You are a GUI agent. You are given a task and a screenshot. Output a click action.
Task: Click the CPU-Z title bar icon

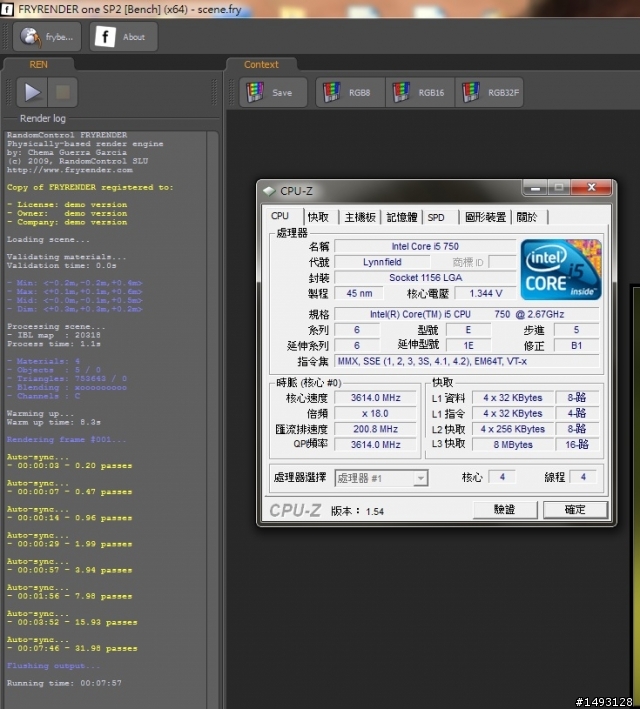click(269, 191)
